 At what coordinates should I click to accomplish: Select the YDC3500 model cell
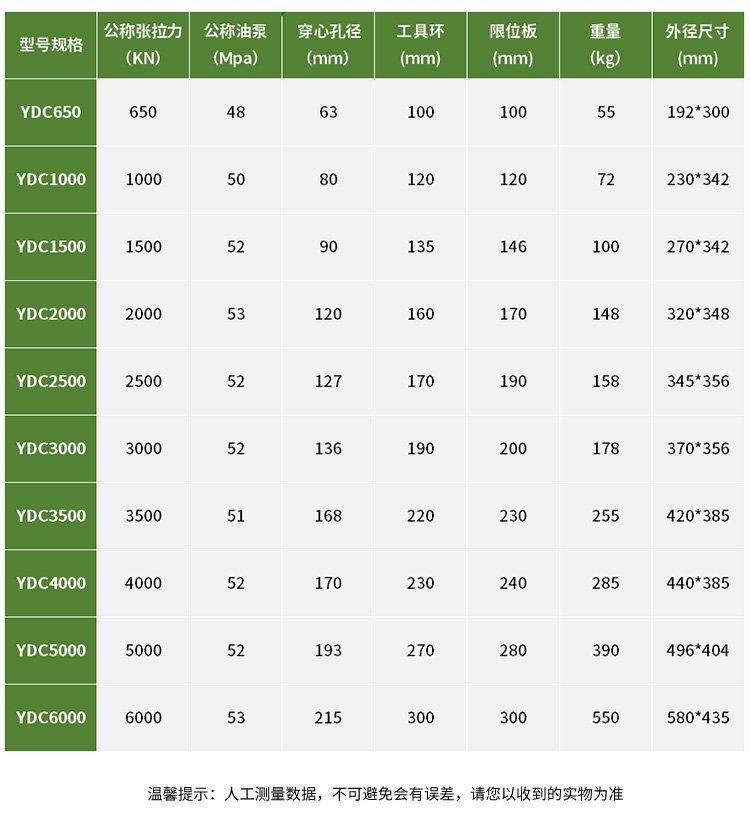pos(51,516)
